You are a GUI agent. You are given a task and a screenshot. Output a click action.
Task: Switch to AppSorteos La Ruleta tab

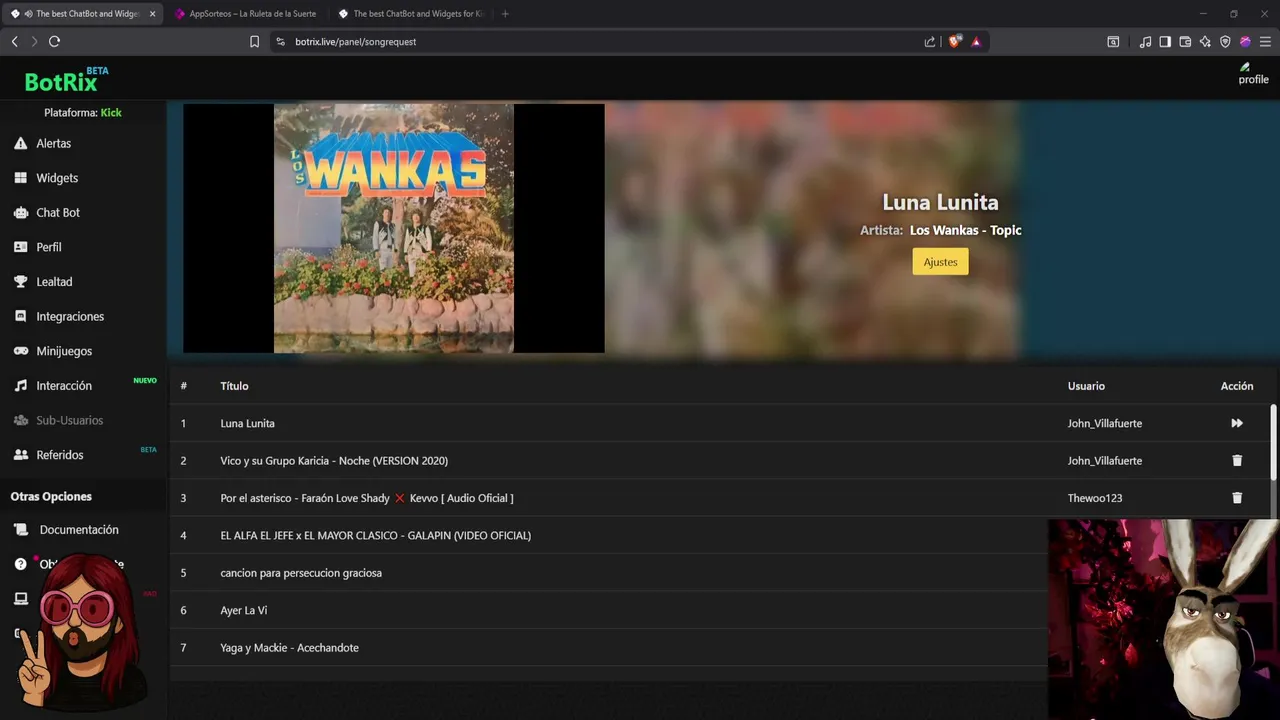tap(245, 14)
